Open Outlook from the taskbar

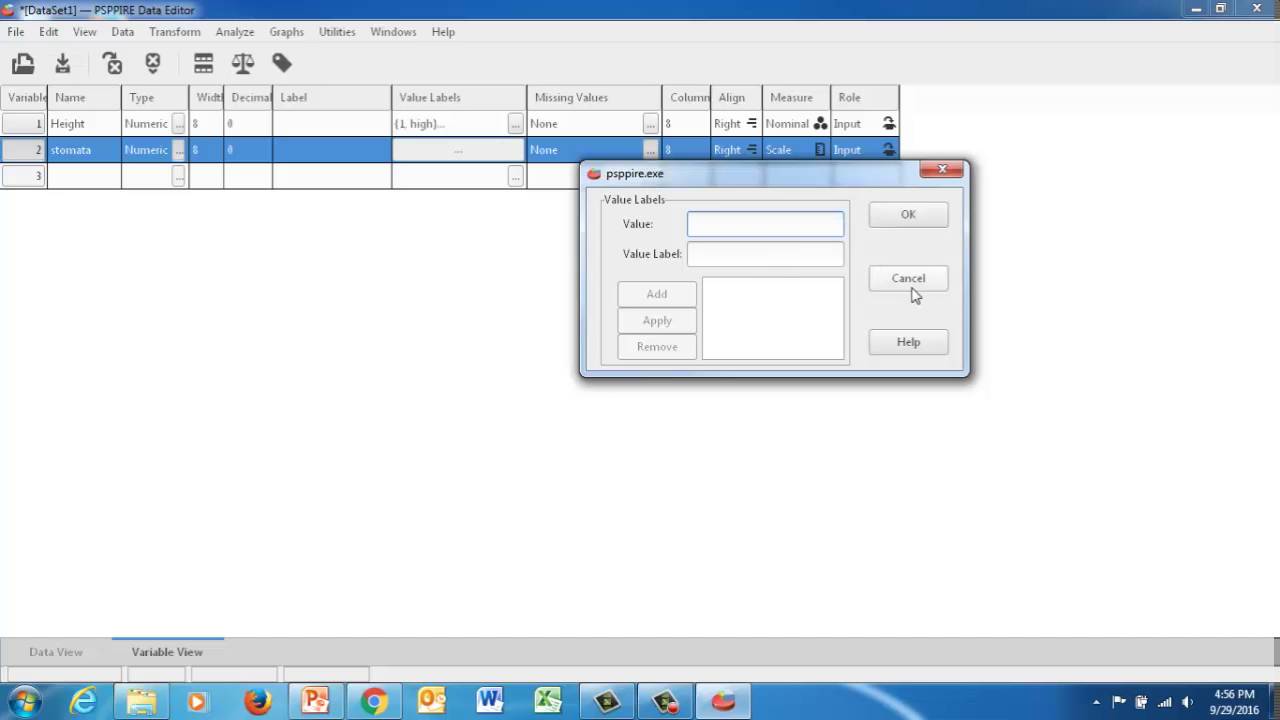(432, 702)
